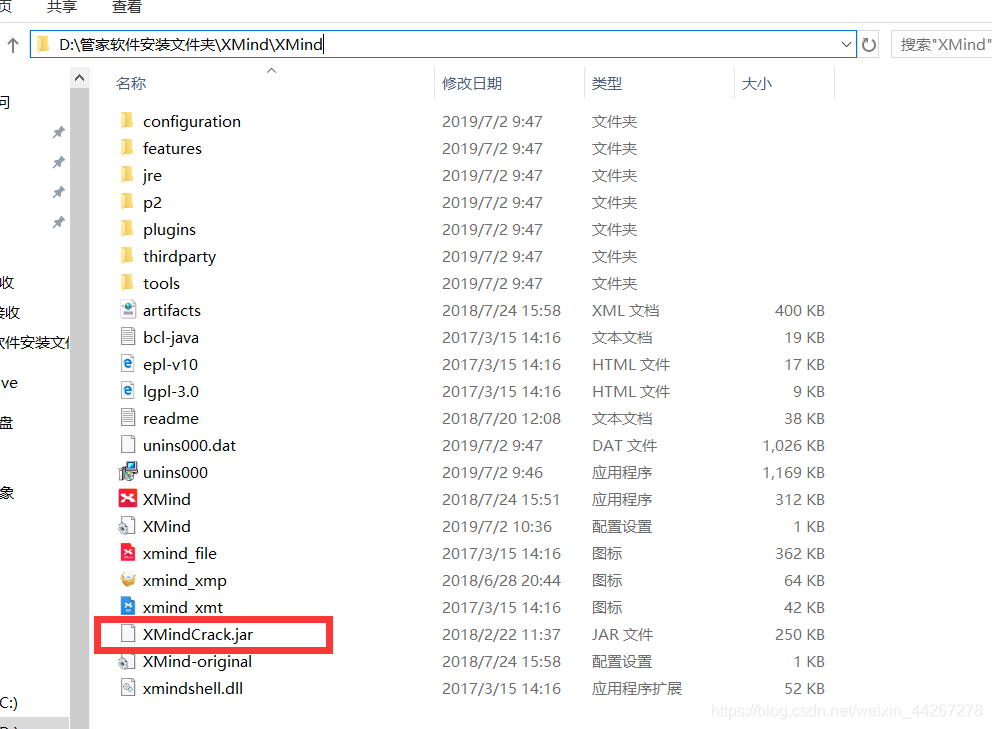Click the file name artifacts
This screenshot has width=992, height=729.
171,310
